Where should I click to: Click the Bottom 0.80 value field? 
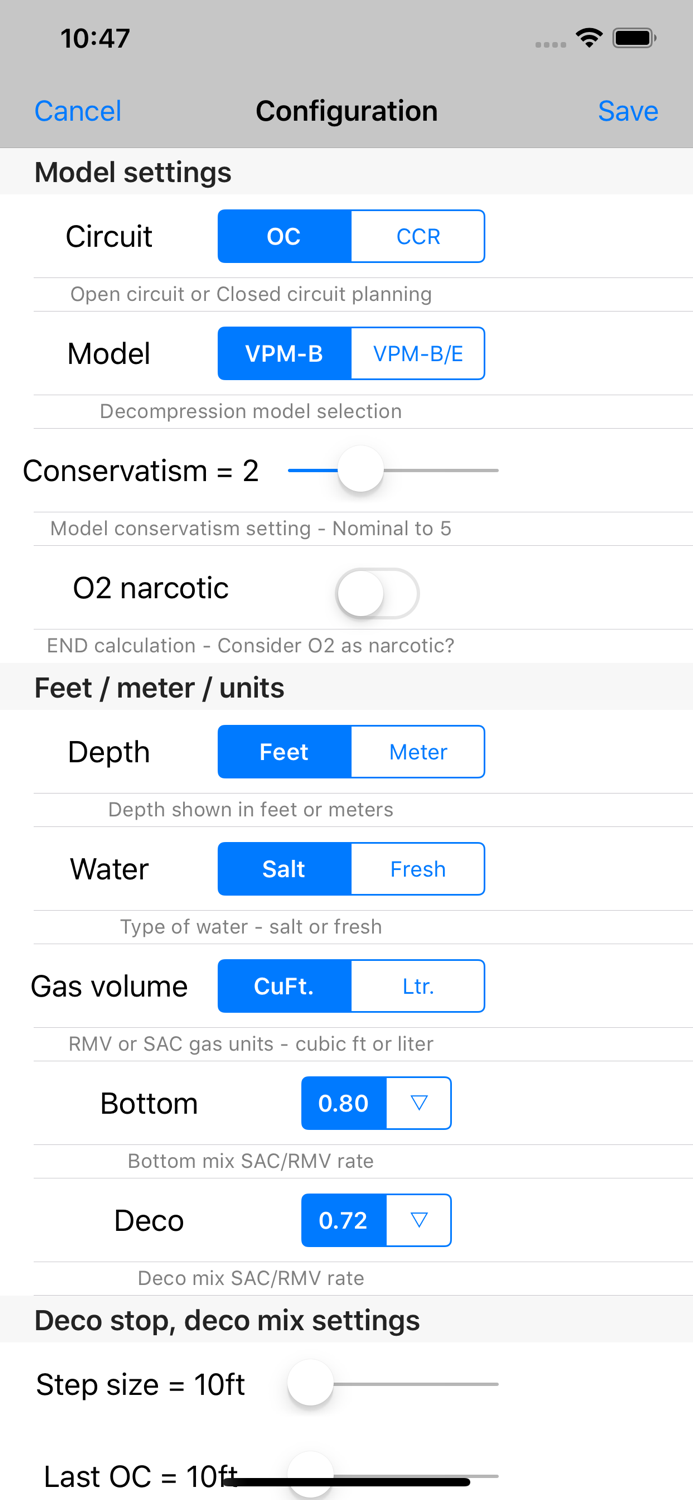click(343, 1103)
